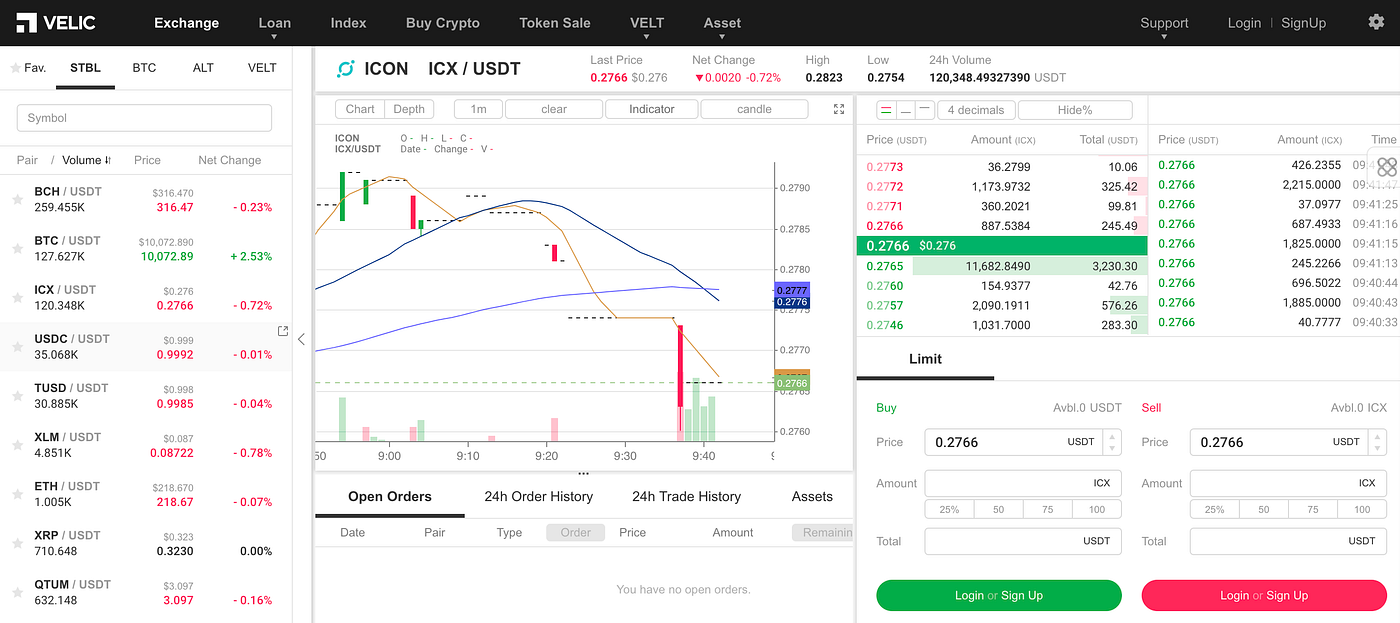
Task: Favorite the QTUM / USDT pair star
Action: (x=17, y=592)
